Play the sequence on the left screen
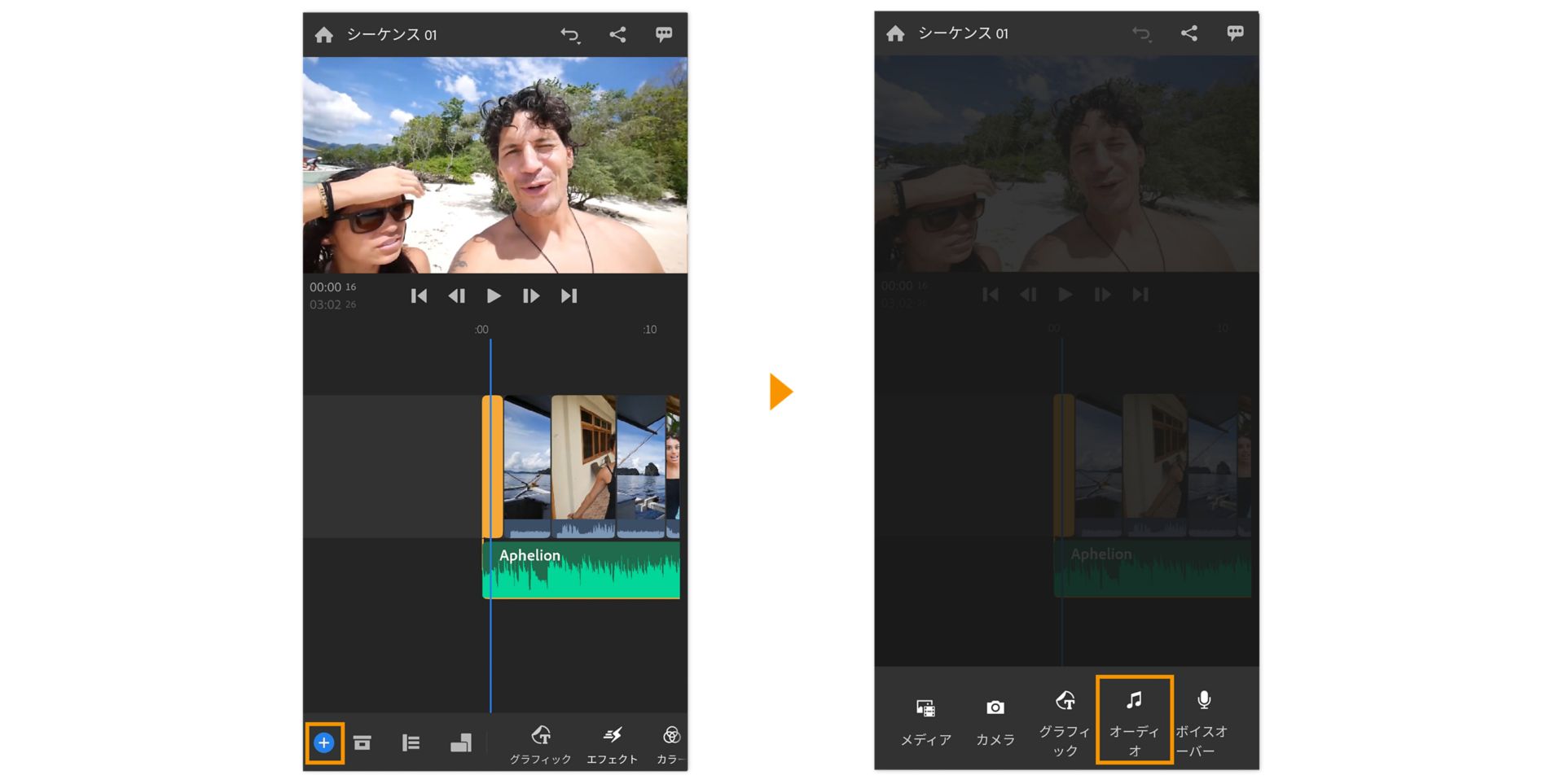The height and width of the screenshot is (784, 1564). pyautogui.click(x=494, y=296)
